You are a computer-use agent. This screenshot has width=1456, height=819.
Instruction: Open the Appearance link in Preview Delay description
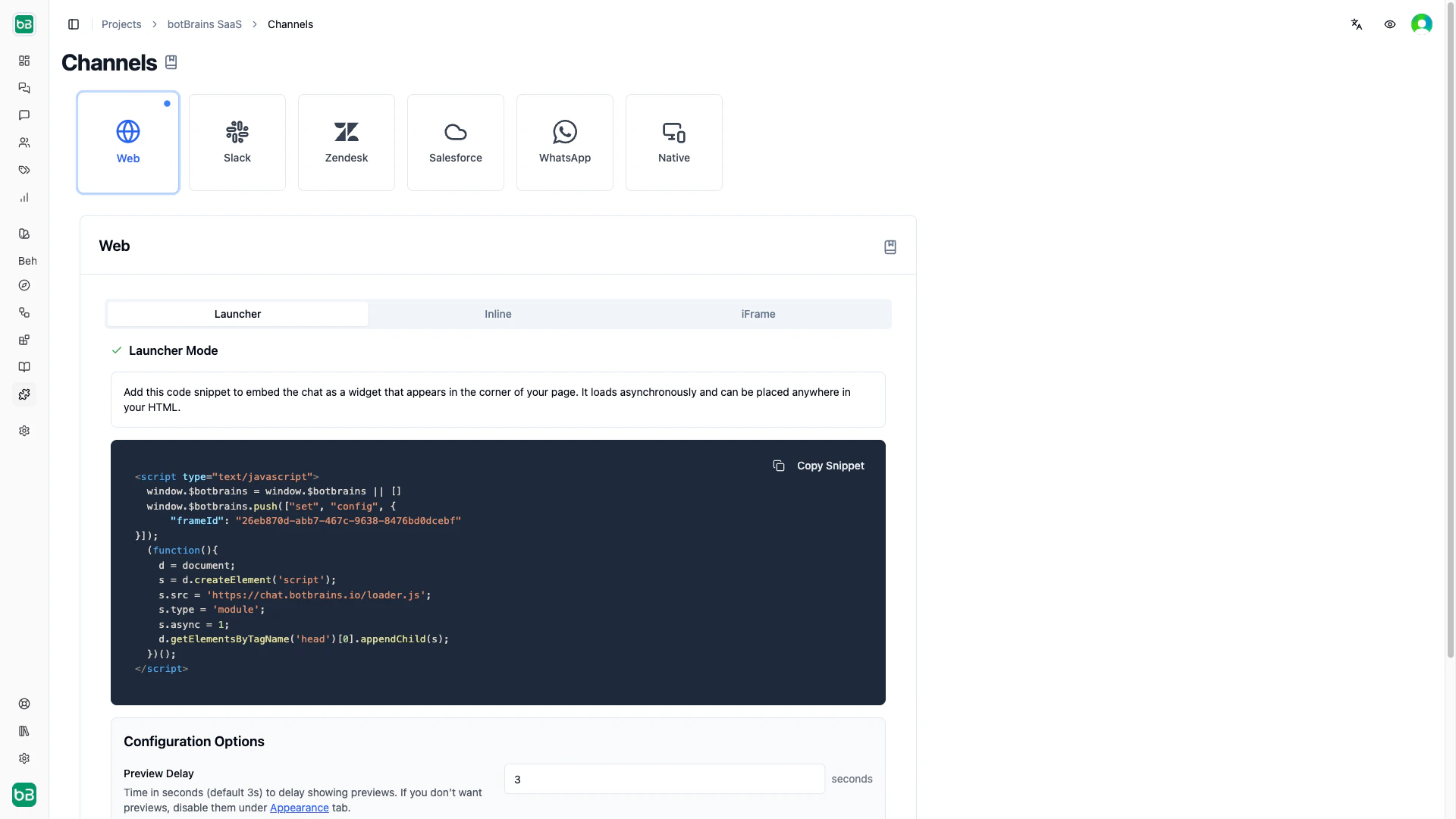tap(299, 808)
